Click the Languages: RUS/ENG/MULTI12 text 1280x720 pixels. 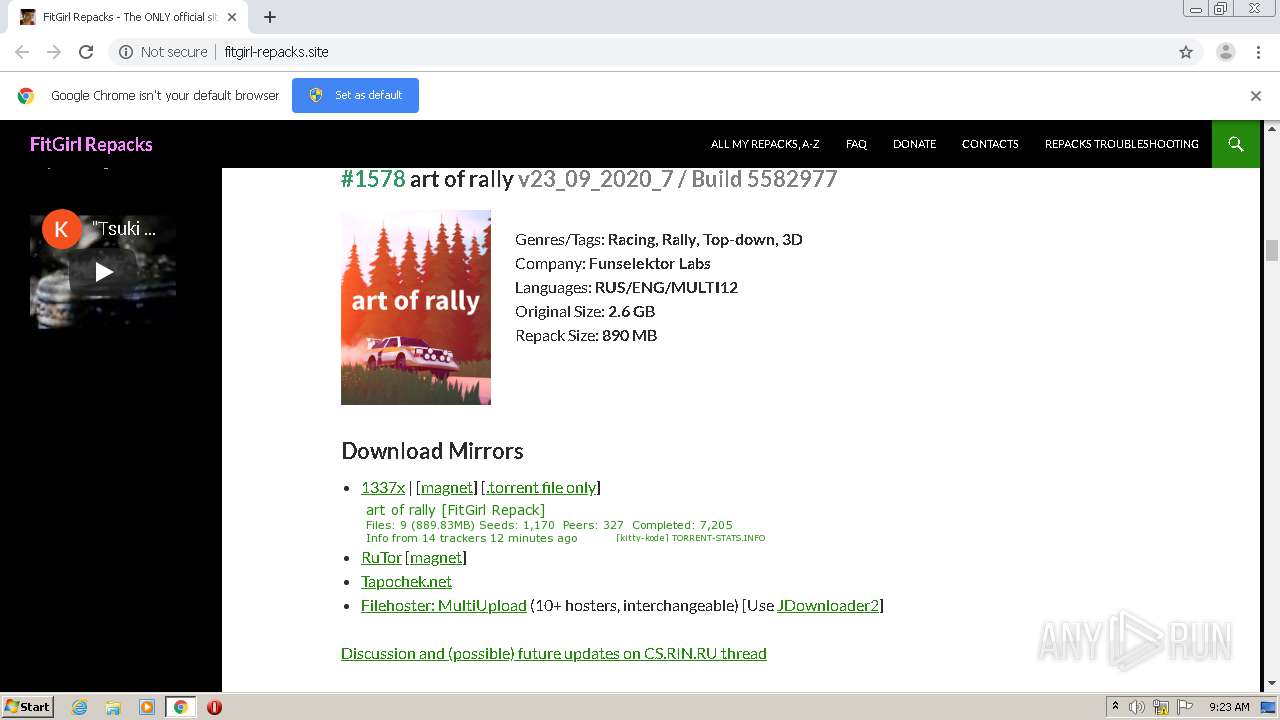[x=626, y=287]
